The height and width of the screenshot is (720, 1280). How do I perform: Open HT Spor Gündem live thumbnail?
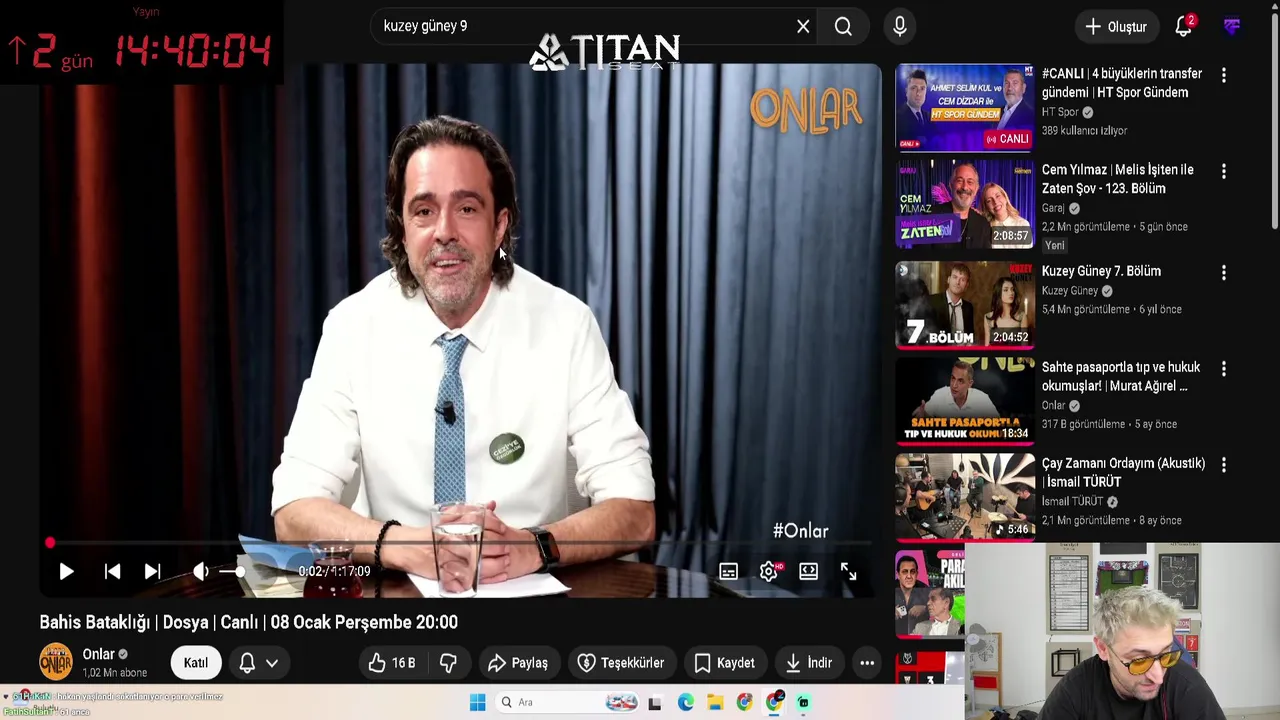point(965,107)
